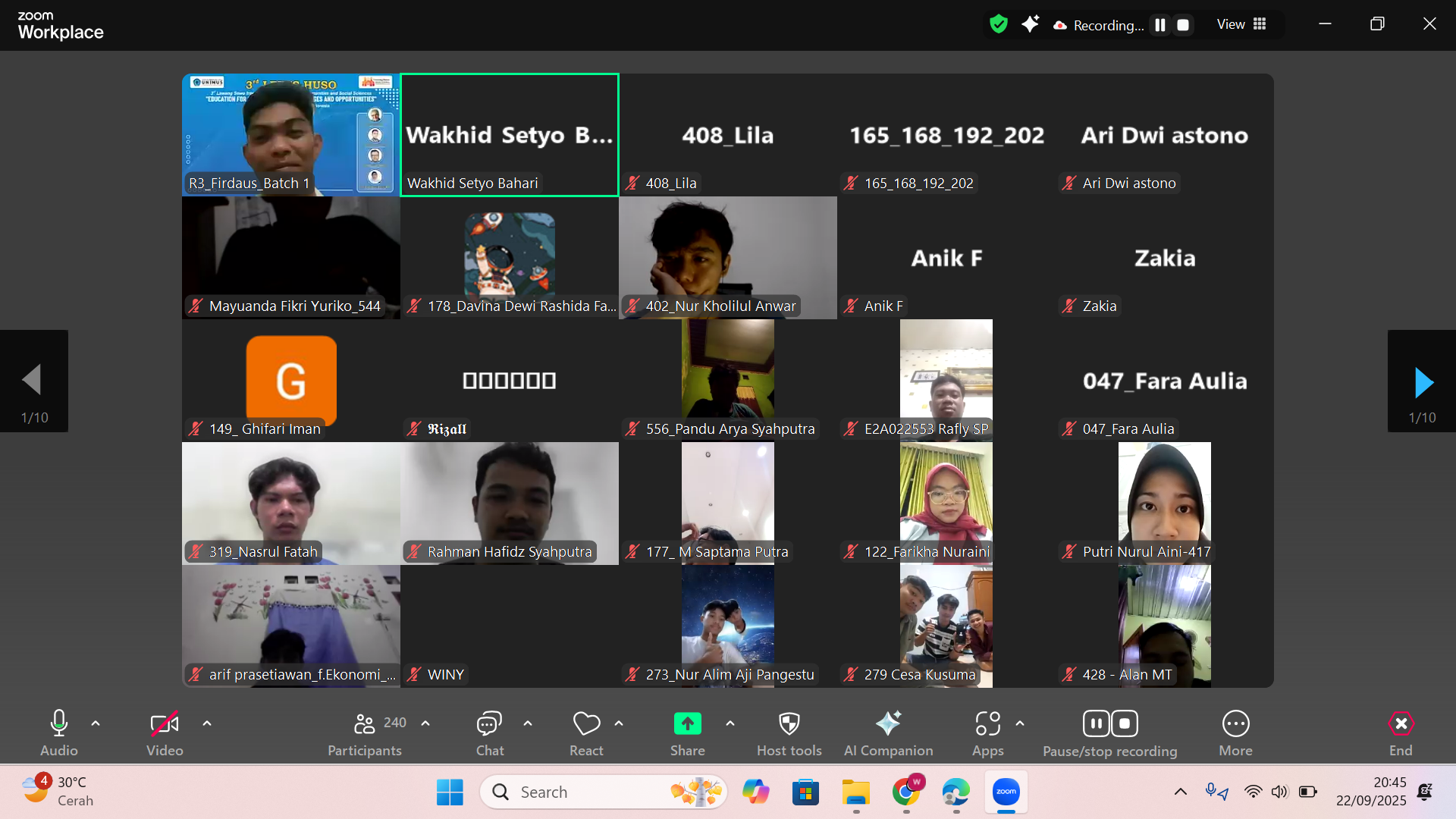Open the More options menu
The width and height of the screenshot is (1456, 819).
(x=1235, y=724)
